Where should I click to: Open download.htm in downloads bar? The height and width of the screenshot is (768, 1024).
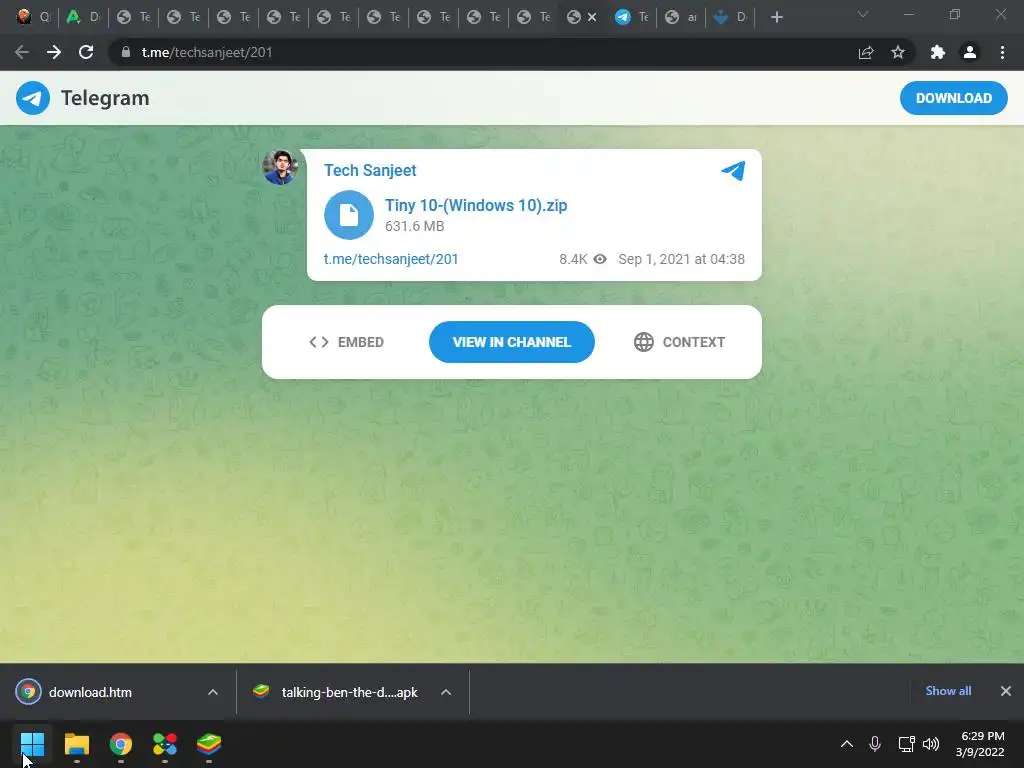(x=90, y=692)
